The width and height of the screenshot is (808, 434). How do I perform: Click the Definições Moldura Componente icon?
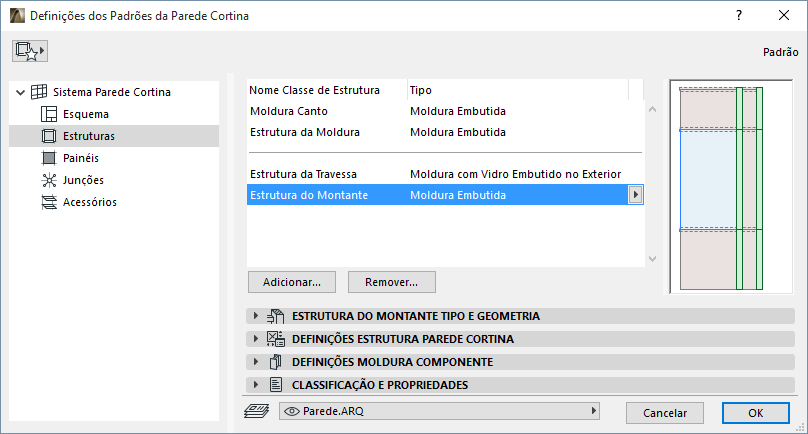point(276,362)
